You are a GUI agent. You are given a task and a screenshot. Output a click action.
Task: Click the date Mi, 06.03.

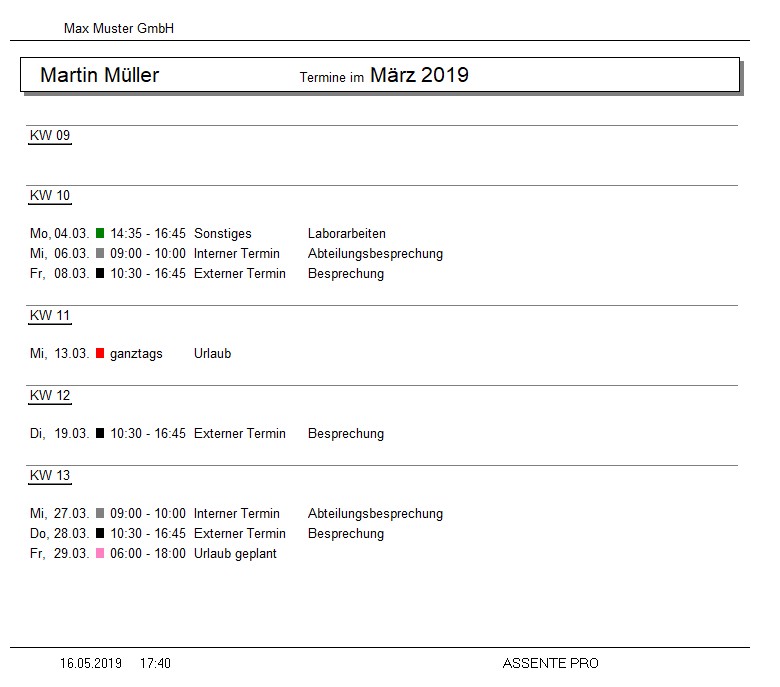coord(59,253)
